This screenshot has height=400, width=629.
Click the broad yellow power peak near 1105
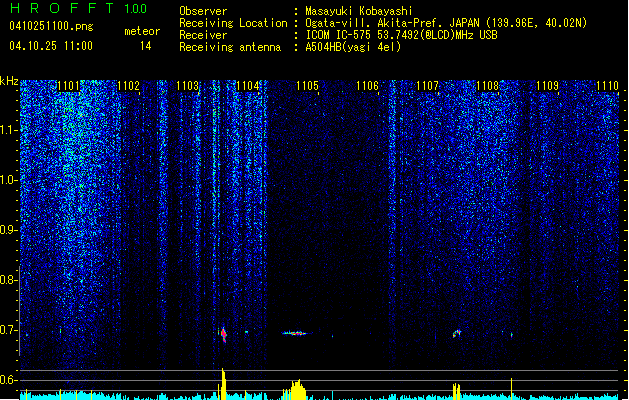[x=297, y=390]
